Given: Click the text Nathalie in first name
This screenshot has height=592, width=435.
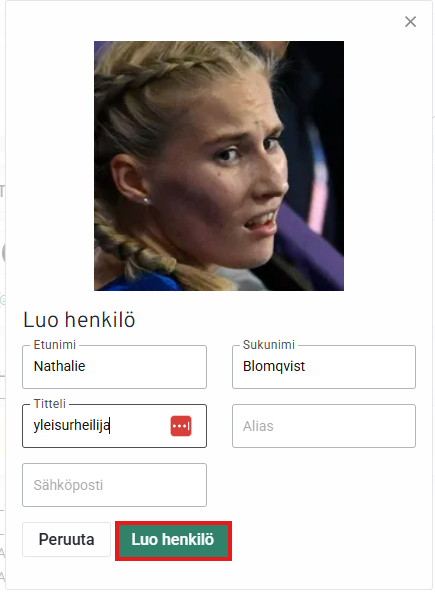Looking at the screenshot, I should point(59,366).
